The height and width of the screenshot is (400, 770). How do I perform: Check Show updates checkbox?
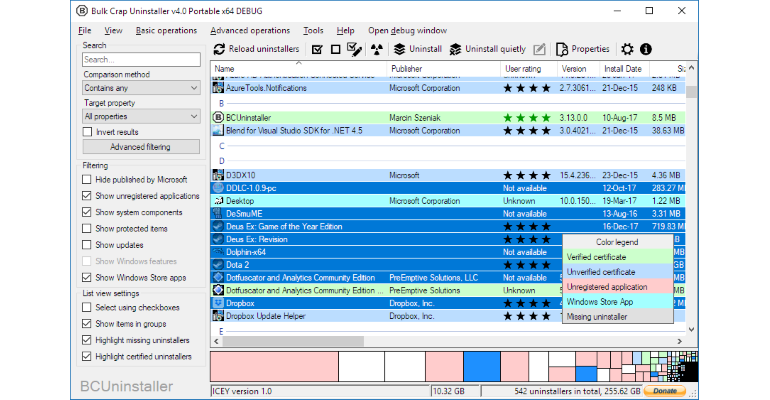[86, 244]
